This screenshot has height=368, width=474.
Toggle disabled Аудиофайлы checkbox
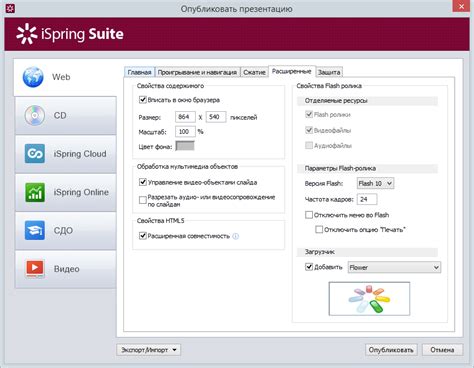pos(309,145)
